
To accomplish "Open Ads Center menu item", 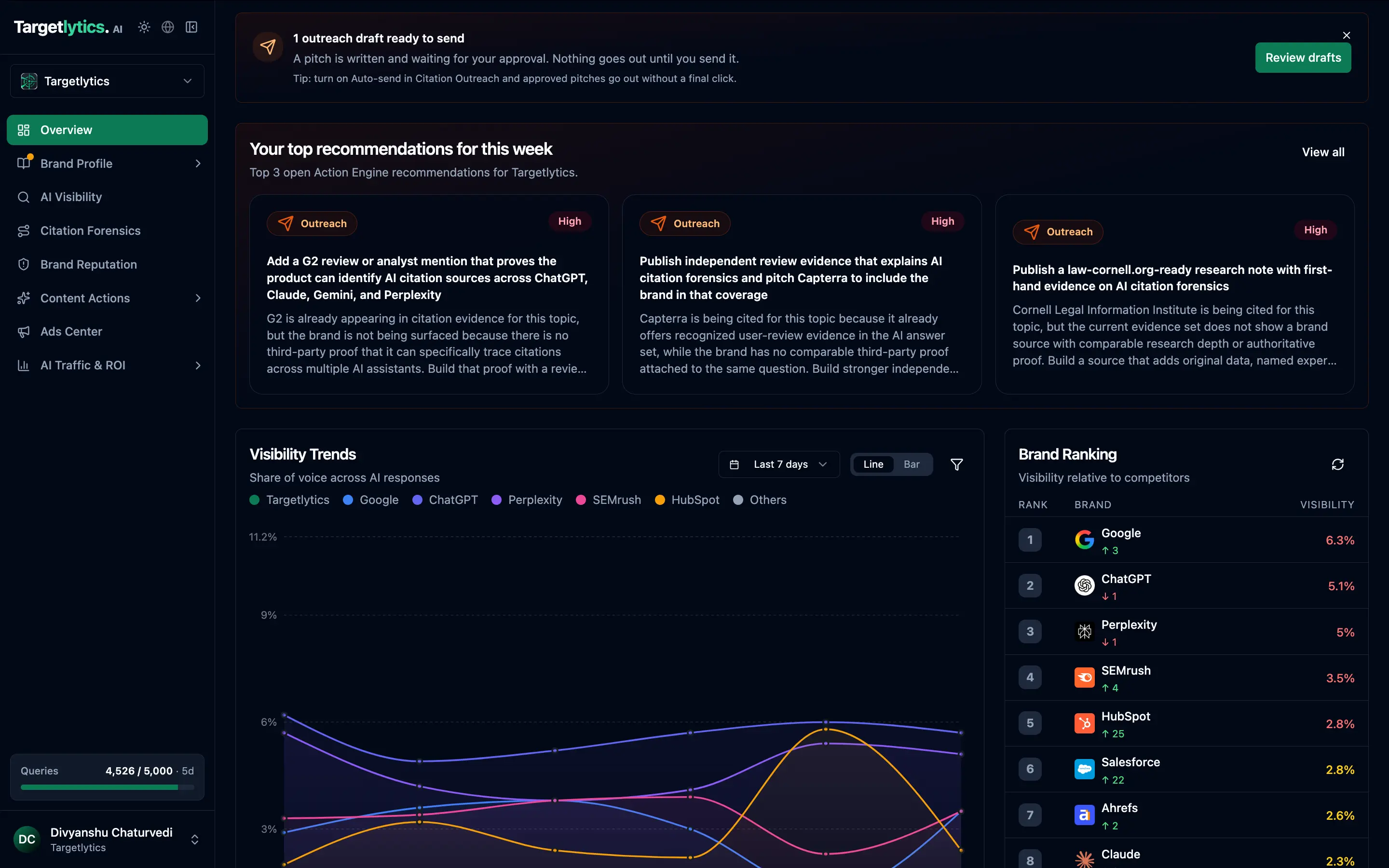I will coord(108,331).
